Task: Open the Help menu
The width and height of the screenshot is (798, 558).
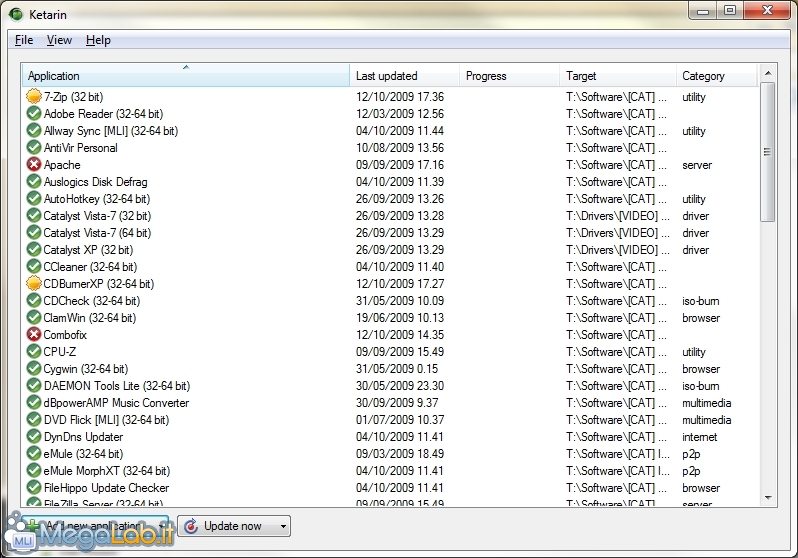Action: point(98,40)
